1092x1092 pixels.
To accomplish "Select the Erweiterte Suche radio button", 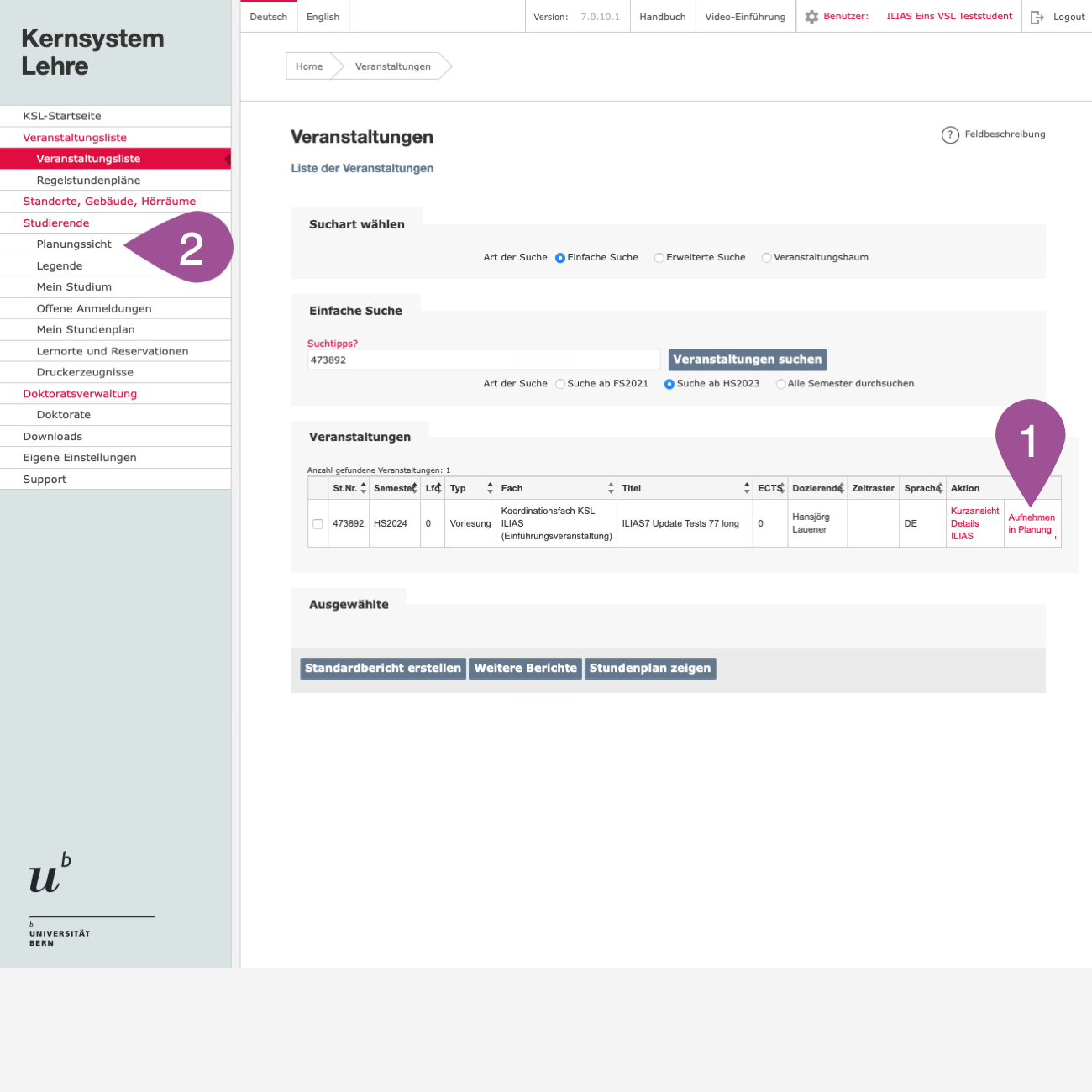I will coord(659,258).
